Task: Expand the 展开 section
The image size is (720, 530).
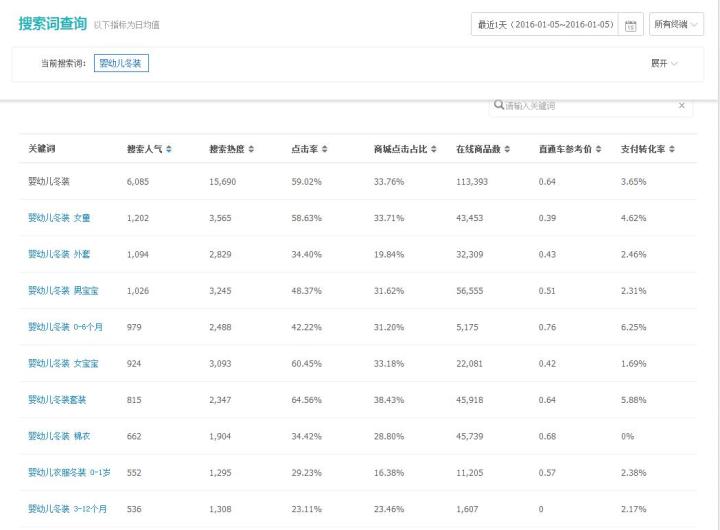Action: pos(664,63)
